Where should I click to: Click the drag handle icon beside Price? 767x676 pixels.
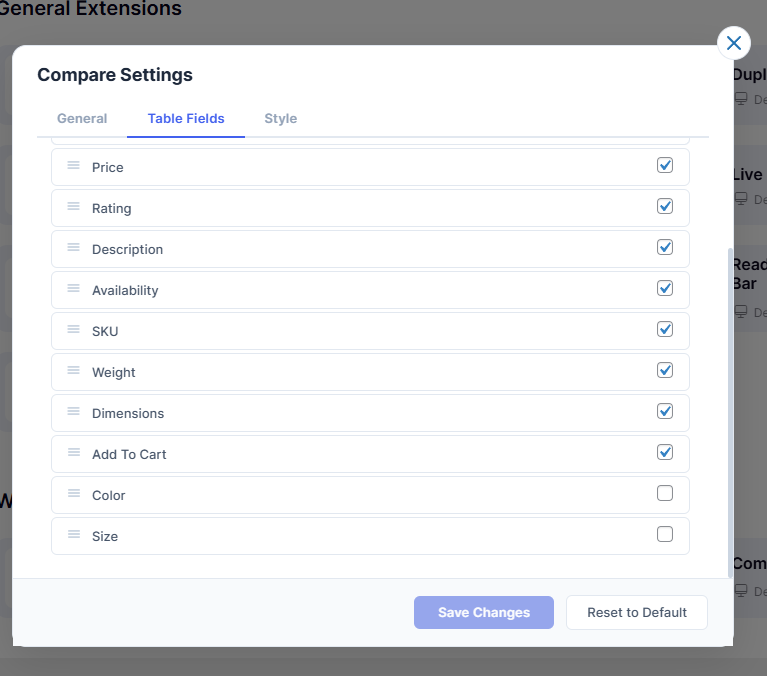pos(74,166)
